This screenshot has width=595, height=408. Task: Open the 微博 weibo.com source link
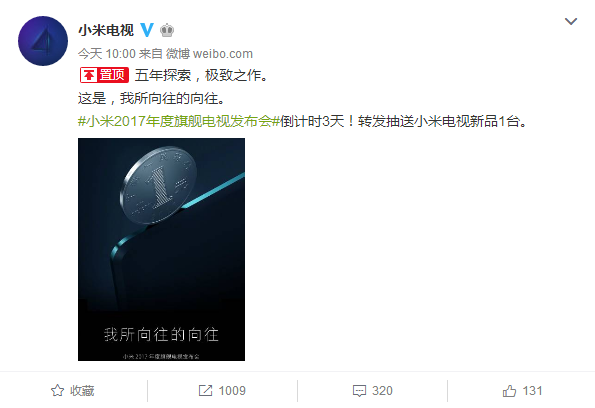[x=209, y=54]
